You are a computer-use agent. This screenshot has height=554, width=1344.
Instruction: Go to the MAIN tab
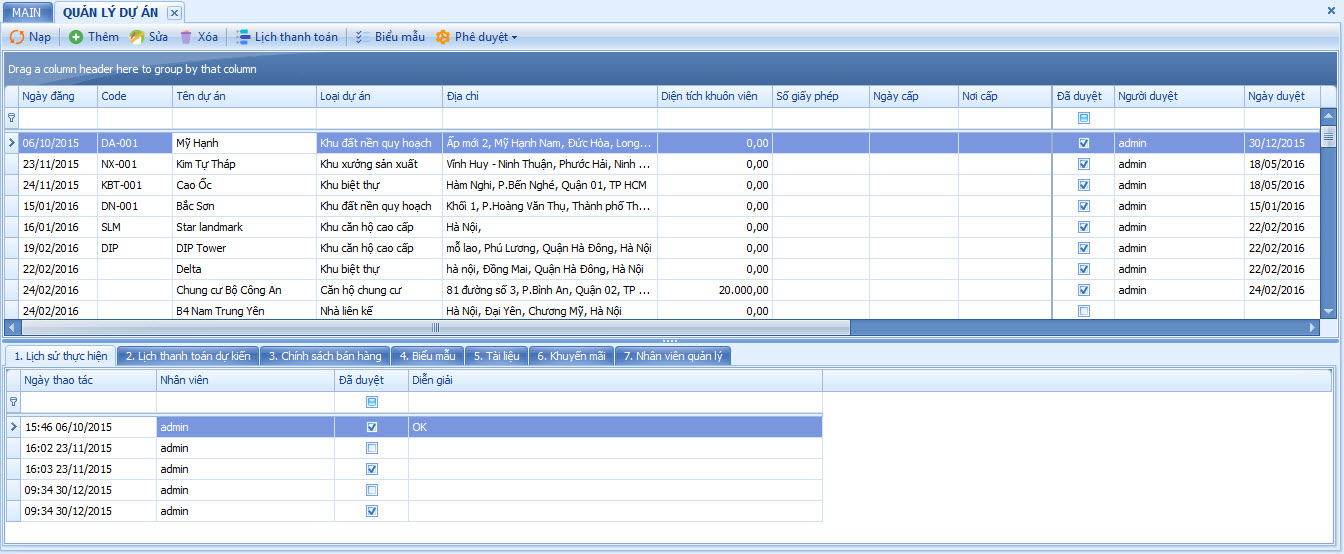tap(26, 12)
